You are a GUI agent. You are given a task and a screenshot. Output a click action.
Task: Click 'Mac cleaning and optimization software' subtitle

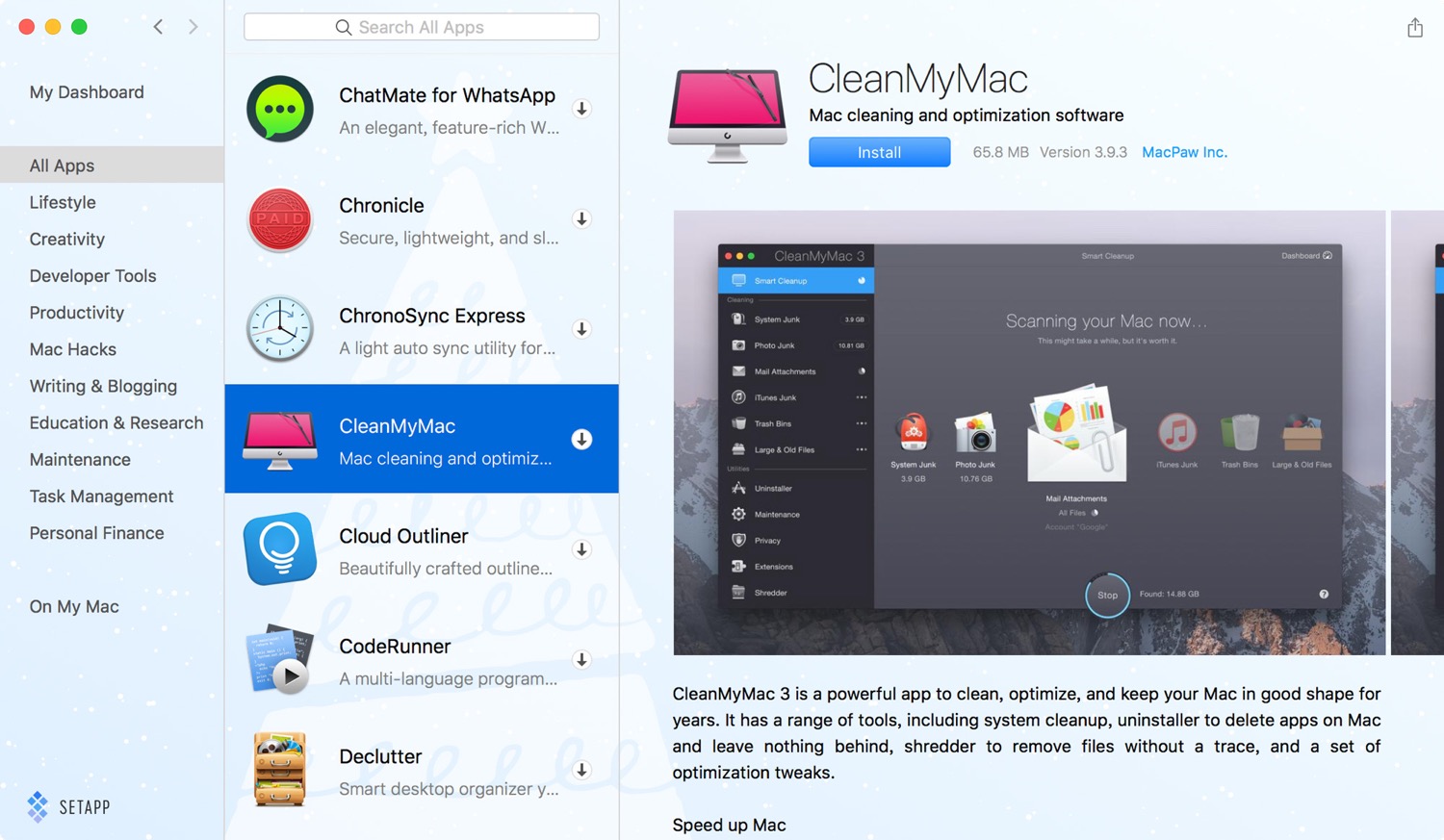point(966,115)
